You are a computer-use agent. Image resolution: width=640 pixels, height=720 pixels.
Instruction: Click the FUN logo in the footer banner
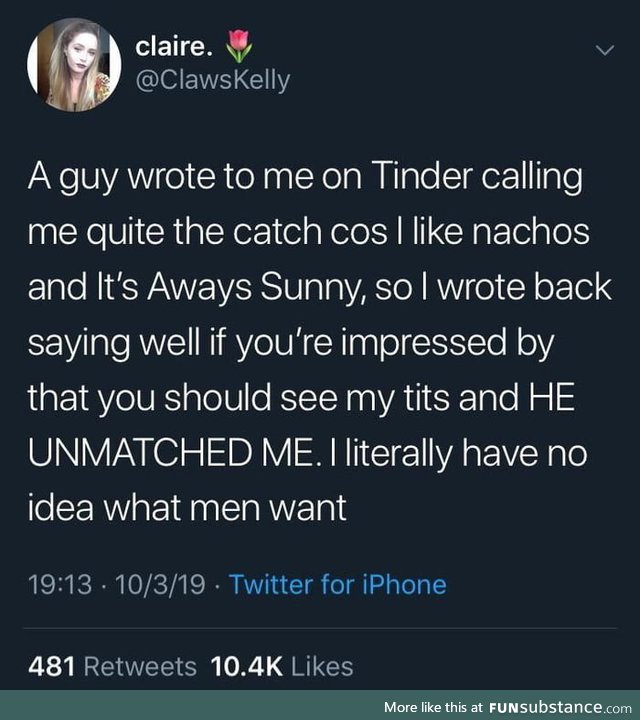[505, 707]
